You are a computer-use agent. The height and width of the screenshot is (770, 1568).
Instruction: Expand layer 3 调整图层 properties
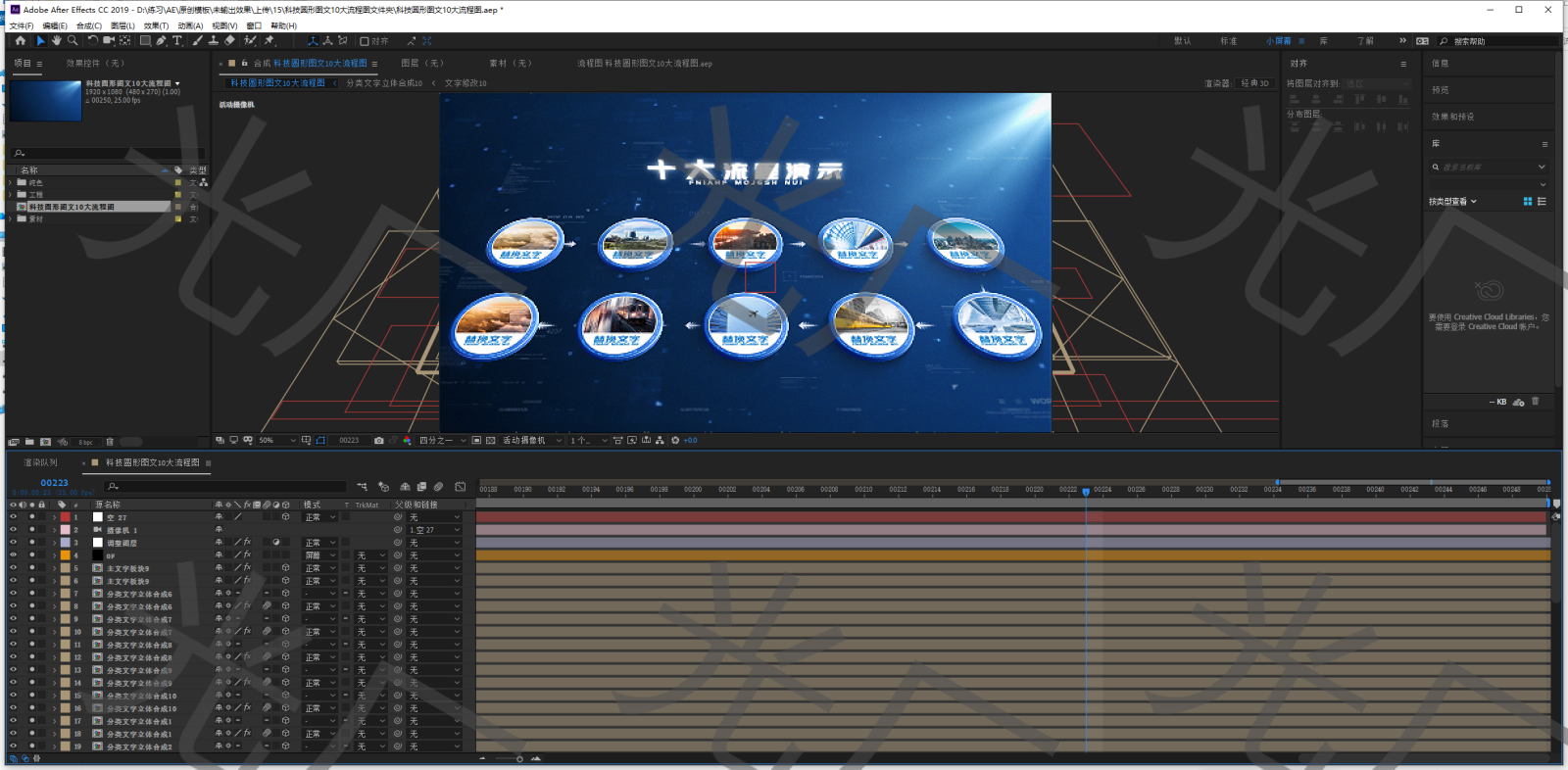point(54,543)
